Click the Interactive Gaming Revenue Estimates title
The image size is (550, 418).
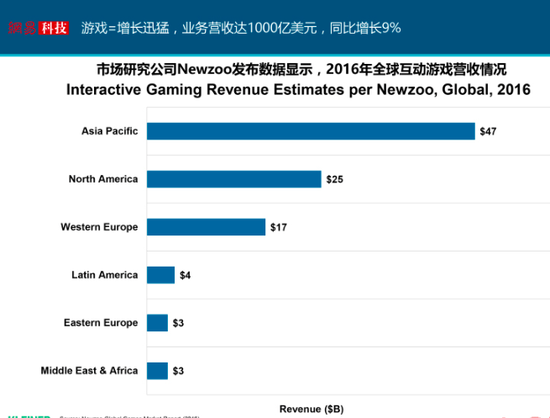coord(299,89)
